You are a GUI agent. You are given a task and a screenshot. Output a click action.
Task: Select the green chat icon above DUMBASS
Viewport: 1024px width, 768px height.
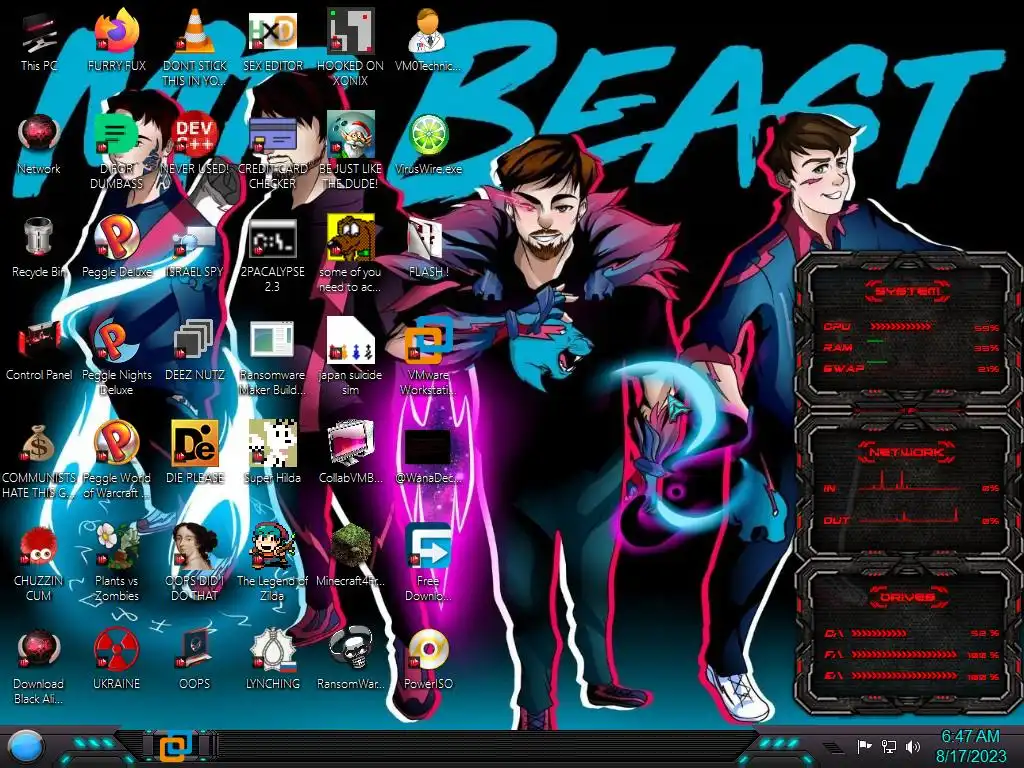tap(117, 135)
